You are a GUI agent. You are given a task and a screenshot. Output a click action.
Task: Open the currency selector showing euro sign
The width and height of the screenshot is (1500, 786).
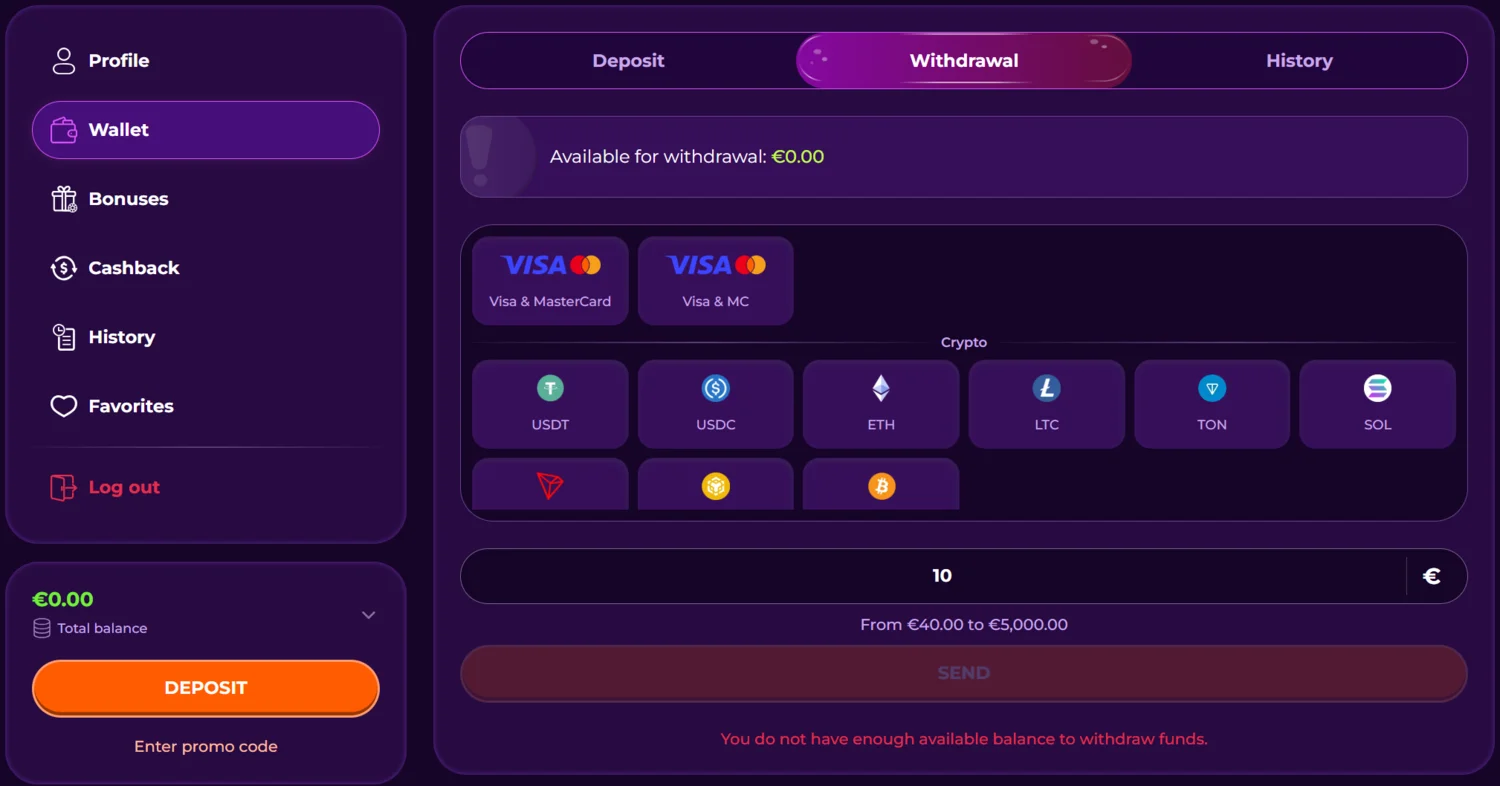(1432, 575)
